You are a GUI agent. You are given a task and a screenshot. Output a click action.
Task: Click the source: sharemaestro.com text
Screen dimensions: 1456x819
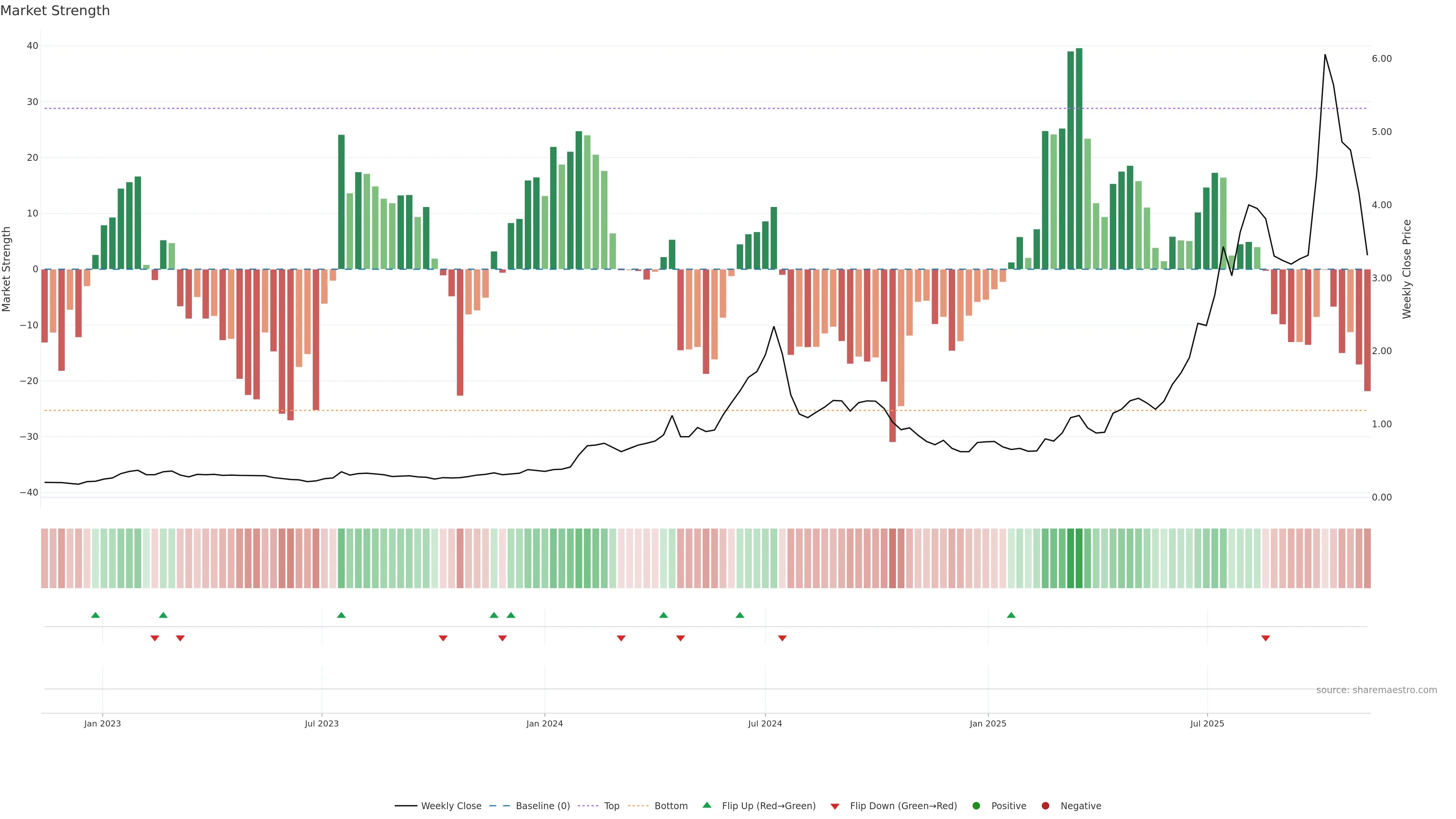[x=1376, y=690]
